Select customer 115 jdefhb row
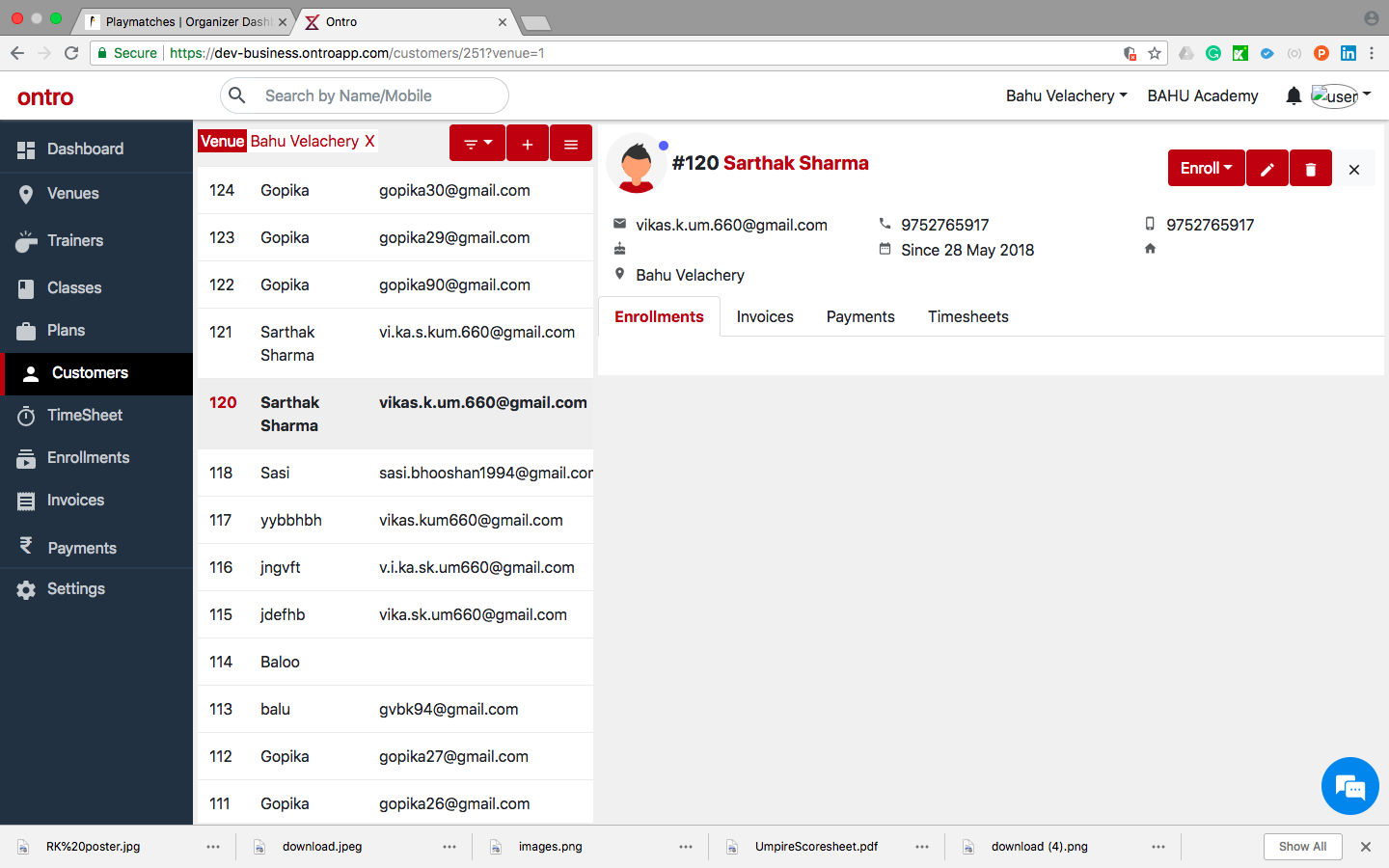This screenshot has height=868, width=1389. click(395, 614)
